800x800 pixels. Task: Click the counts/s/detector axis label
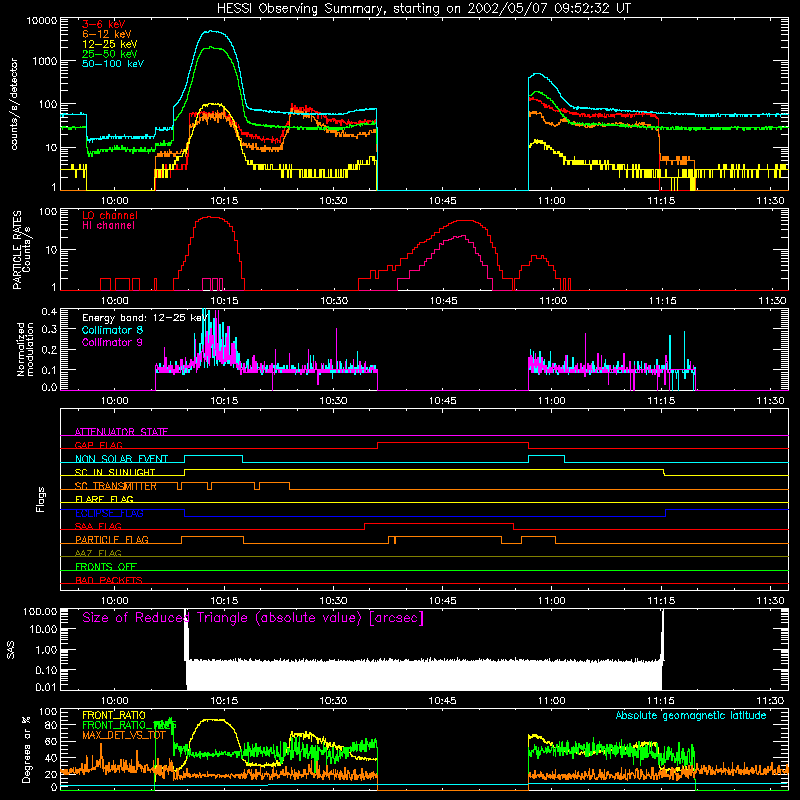[x=14, y=104]
